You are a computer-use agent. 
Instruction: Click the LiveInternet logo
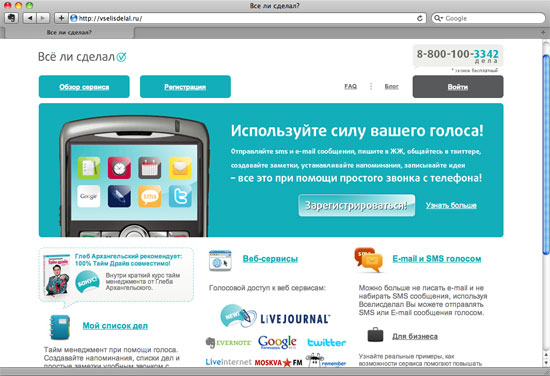228,362
